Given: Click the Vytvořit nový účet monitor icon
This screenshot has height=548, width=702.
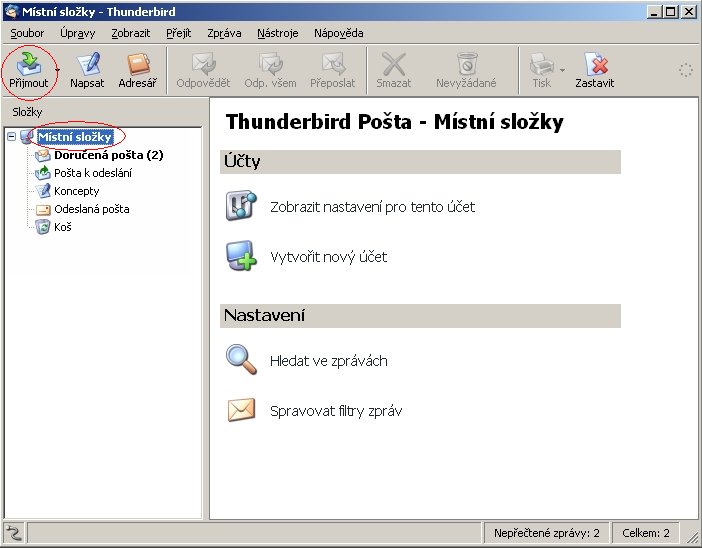Looking at the screenshot, I should (241, 256).
